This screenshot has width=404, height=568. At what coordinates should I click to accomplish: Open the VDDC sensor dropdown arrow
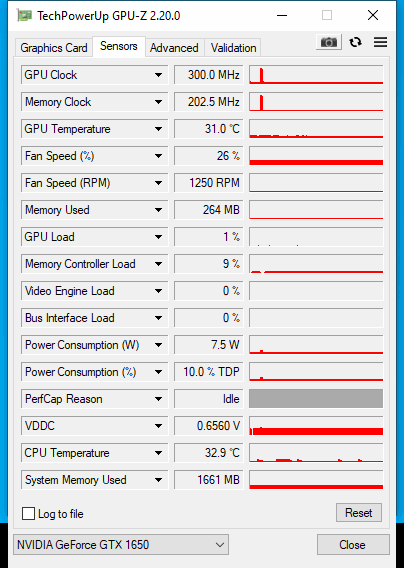coord(158,426)
